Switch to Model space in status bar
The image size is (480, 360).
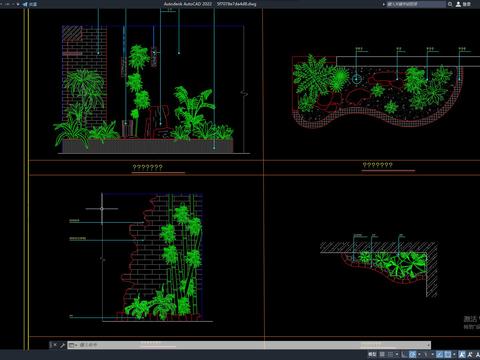(x=372, y=354)
